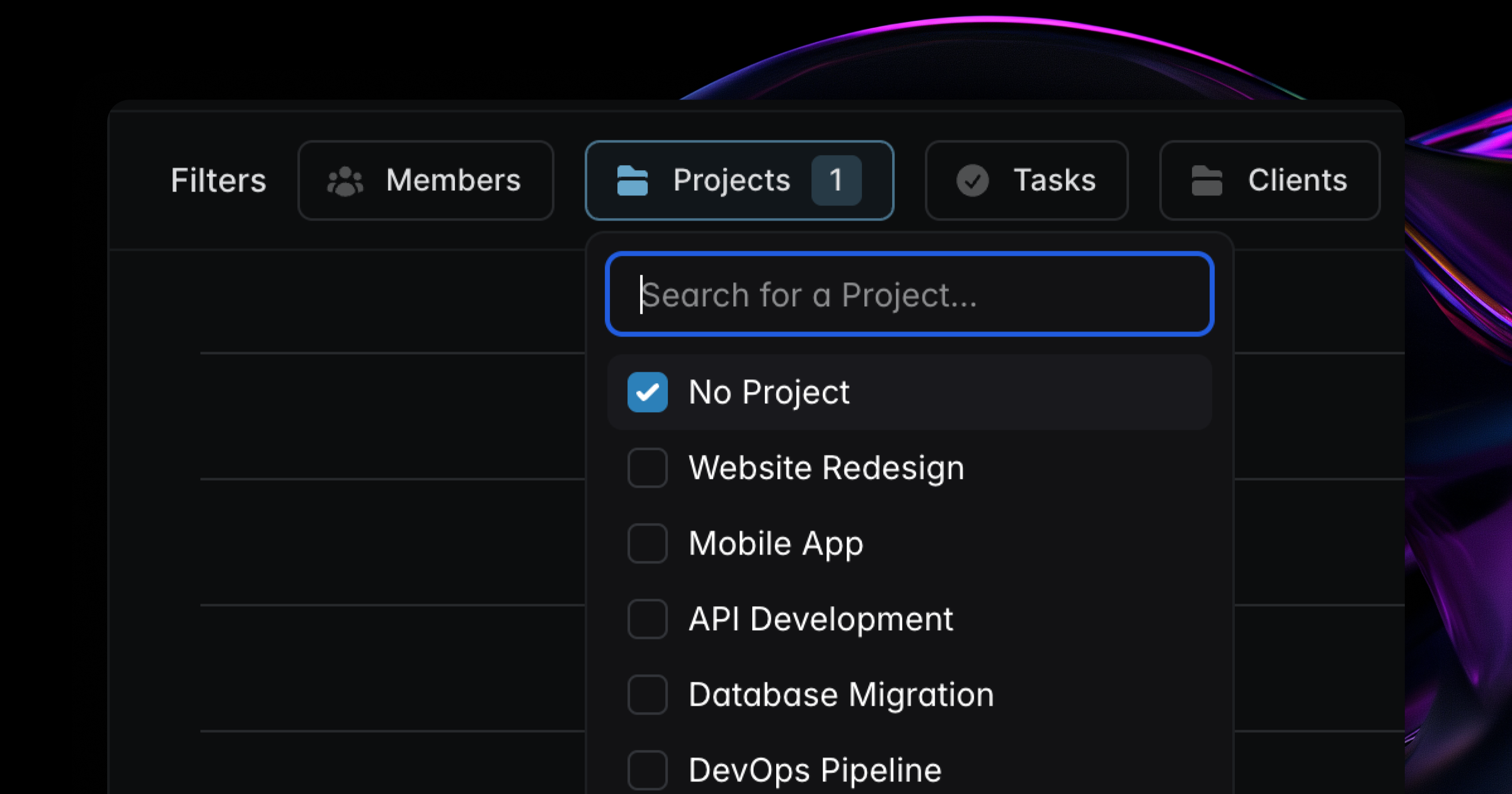Select the API Development label text
The height and width of the screenshot is (794, 1512).
tap(821, 619)
